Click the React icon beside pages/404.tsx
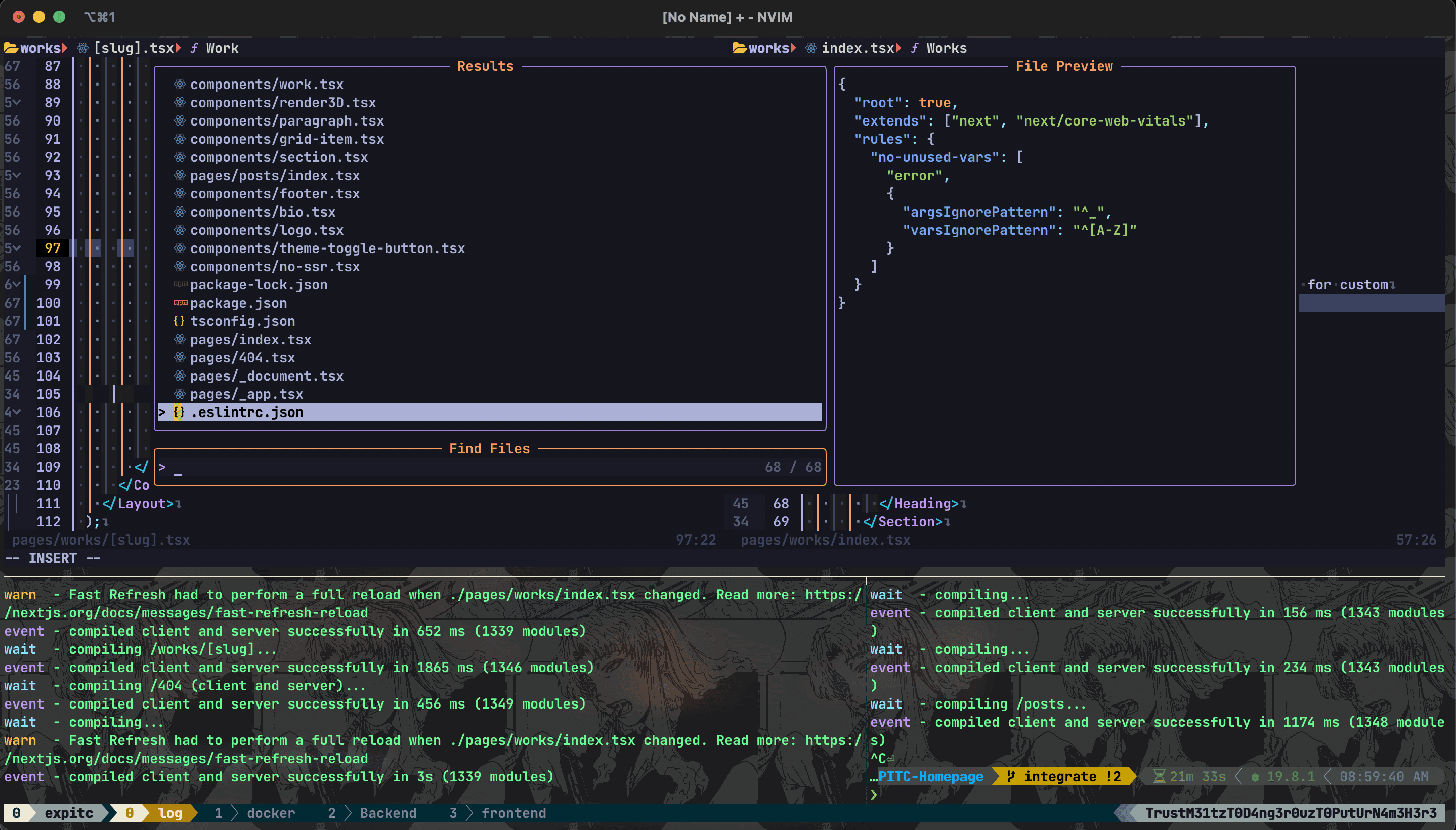 tap(180, 358)
